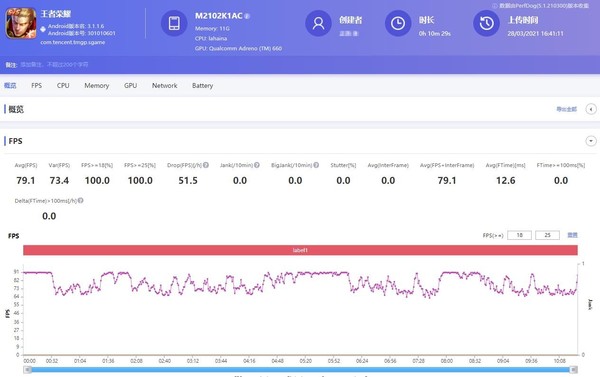
Task: Click the FPS threshold field showing 25
Action: pyautogui.click(x=547, y=235)
